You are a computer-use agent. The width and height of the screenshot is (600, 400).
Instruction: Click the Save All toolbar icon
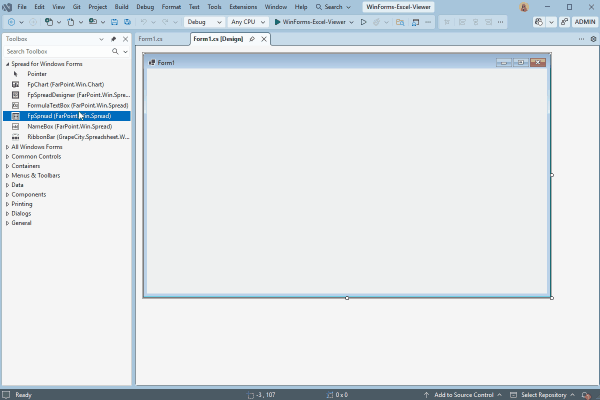(x=127, y=22)
